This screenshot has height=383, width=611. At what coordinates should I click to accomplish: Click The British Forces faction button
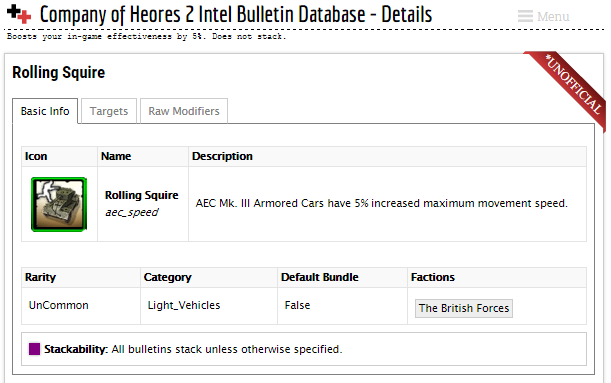coord(464,308)
